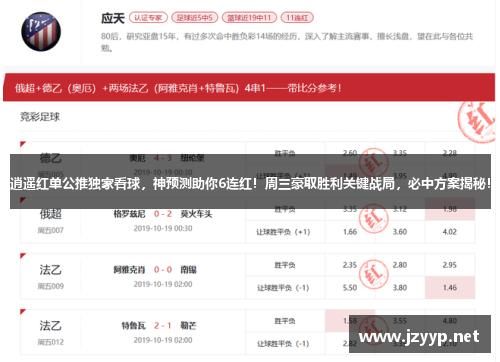Select the 5.50 odds cell

tap(350, 288)
